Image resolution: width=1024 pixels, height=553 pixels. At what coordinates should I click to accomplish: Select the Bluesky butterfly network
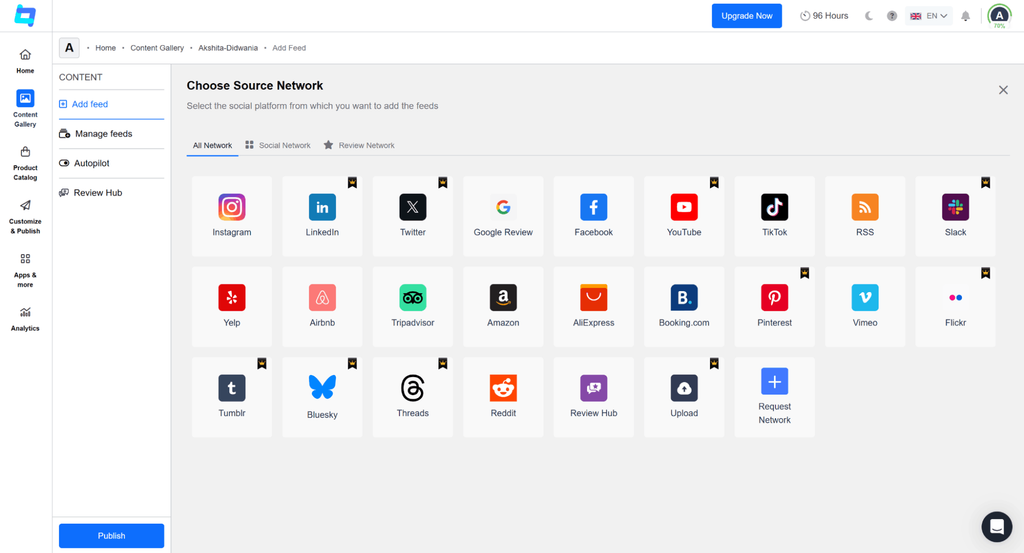(322, 397)
